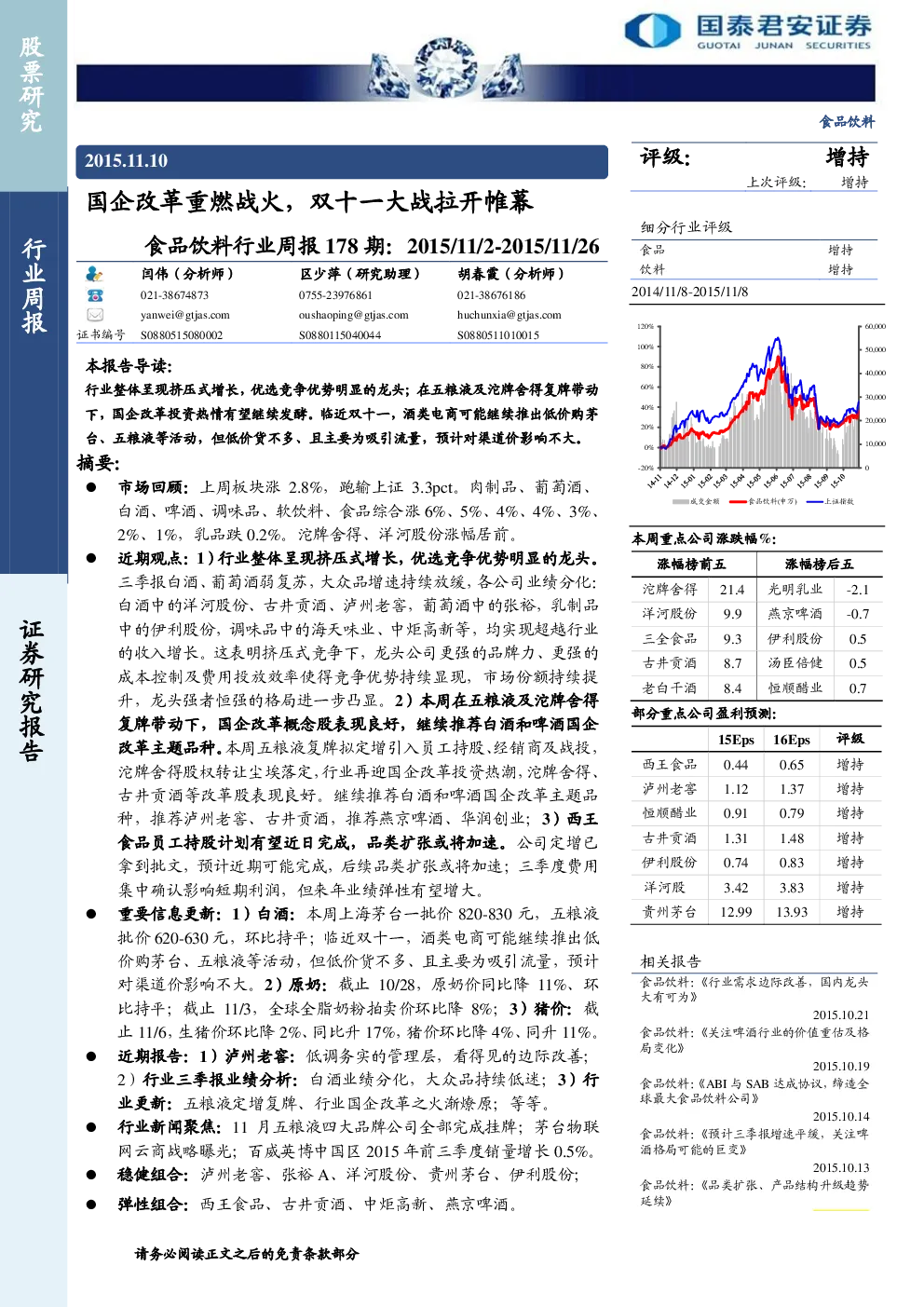Click the Guotai Junan Securities logo
The image size is (924, 1307).
pos(749,31)
